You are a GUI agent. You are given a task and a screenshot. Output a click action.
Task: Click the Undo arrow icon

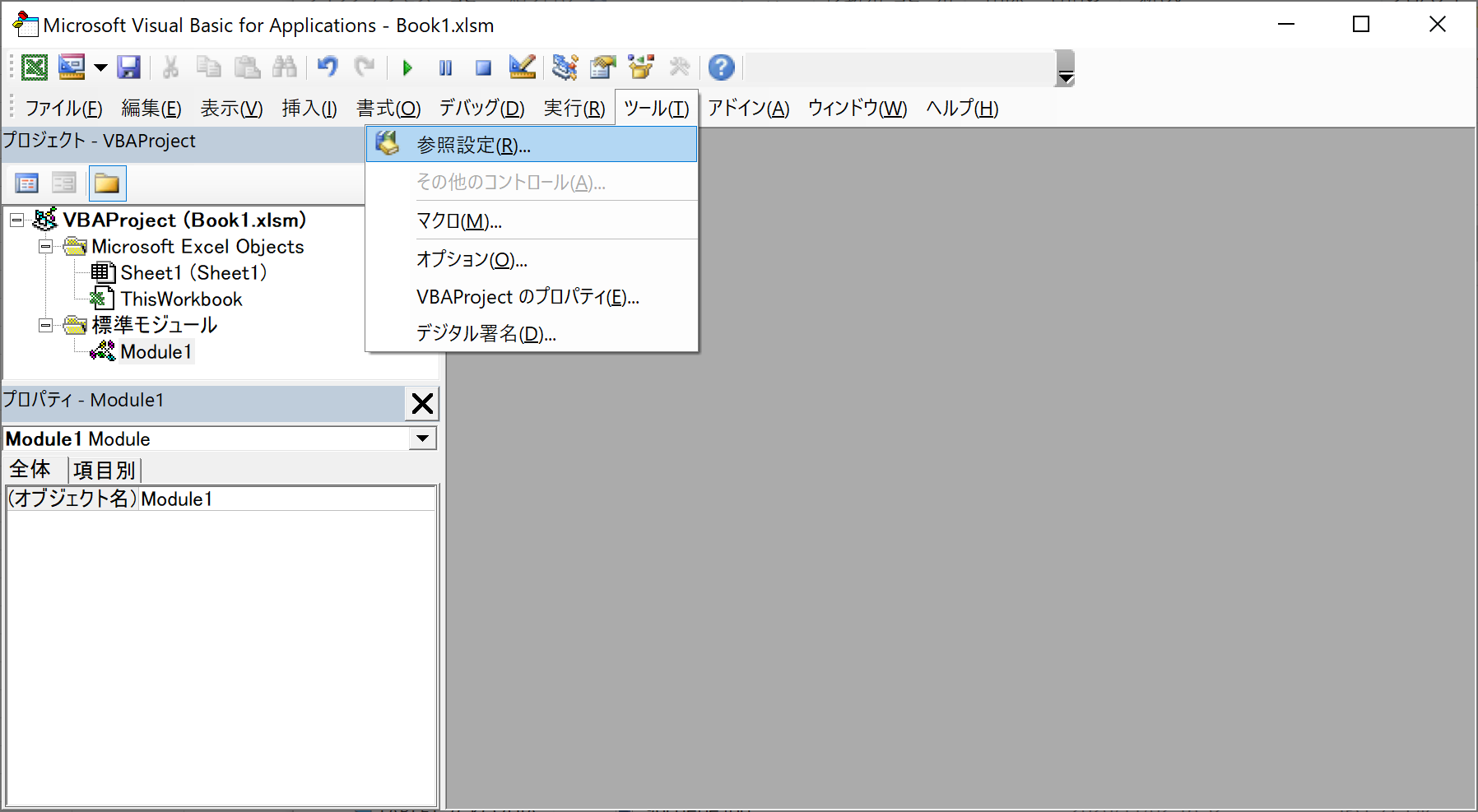click(328, 67)
